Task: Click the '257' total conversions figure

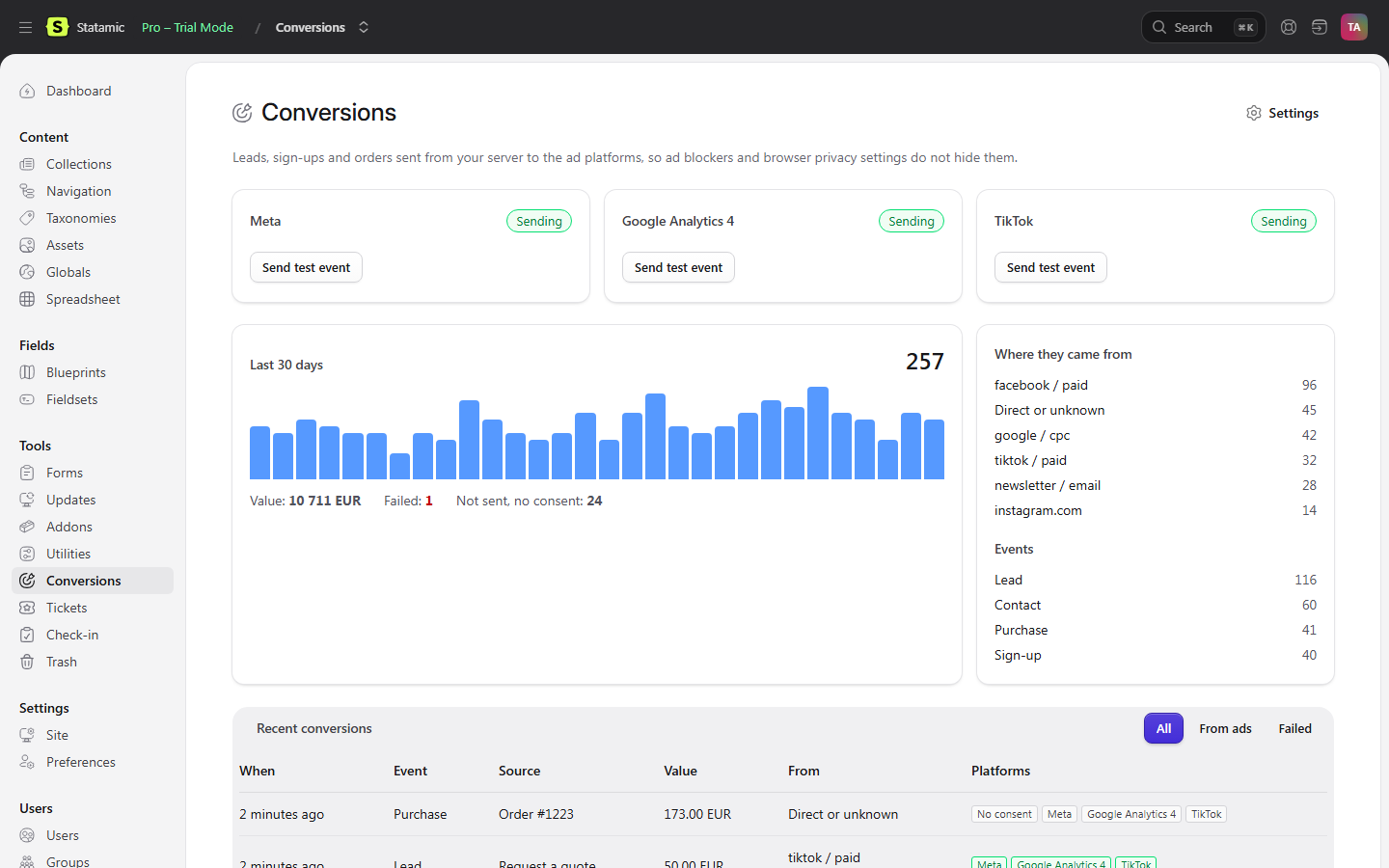Action: click(x=925, y=362)
